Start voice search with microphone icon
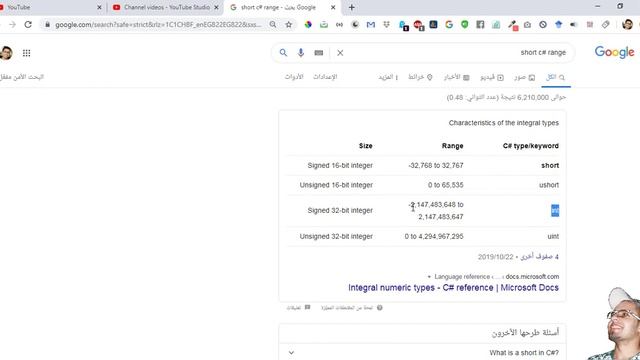The image size is (640, 360). [x=301, y=53]
